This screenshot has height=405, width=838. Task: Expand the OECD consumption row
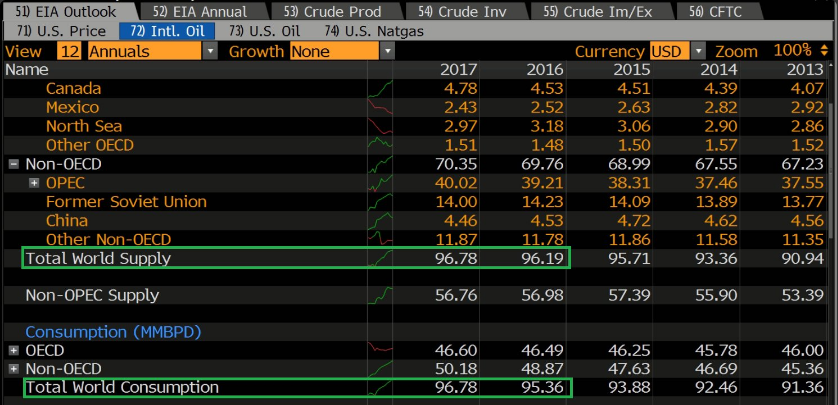coord(14,351)
